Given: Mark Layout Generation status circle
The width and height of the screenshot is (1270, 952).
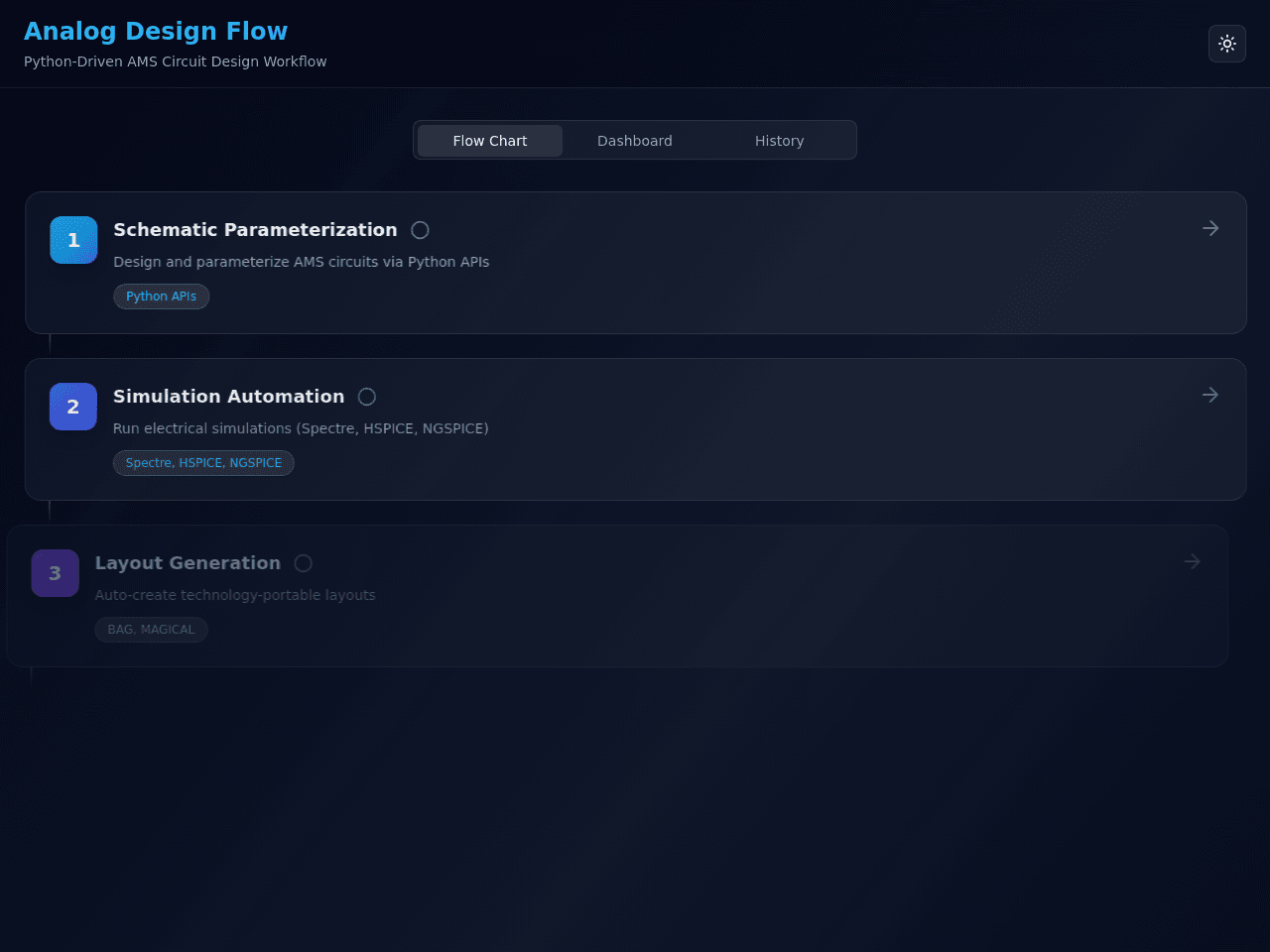Looking at the screenshot, I should point(304,563).
